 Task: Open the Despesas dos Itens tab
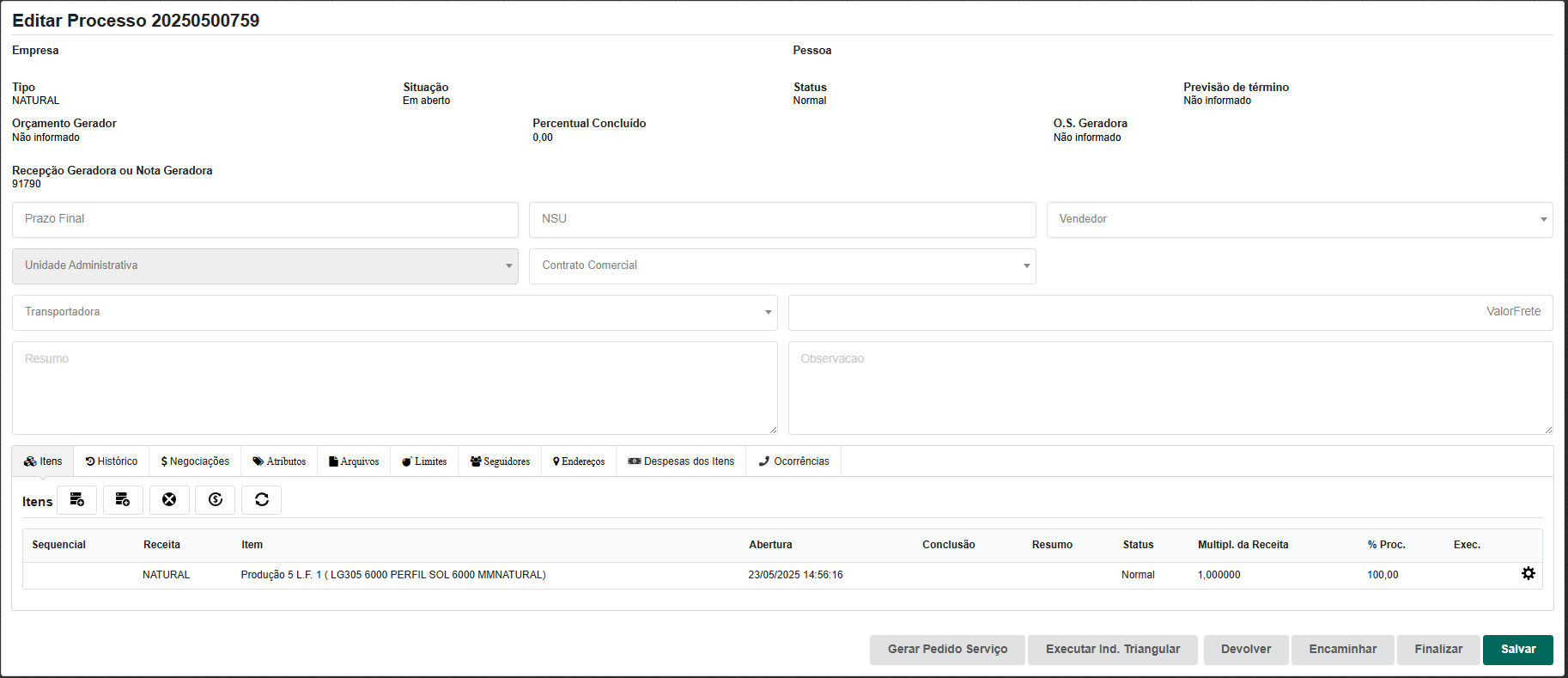[681, 461]
